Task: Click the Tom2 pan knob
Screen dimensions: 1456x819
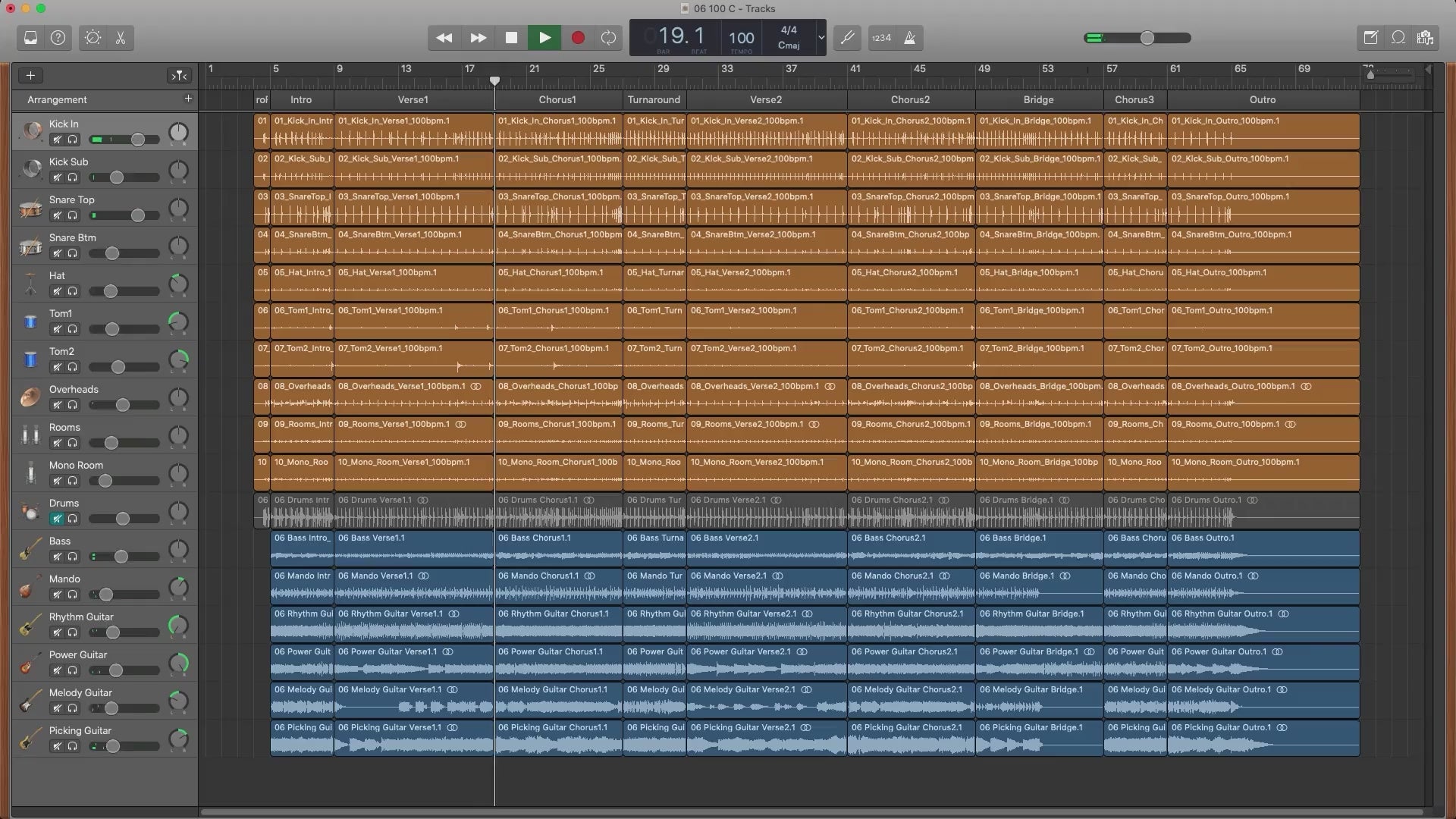Action: pyautogui.click(x=178, y=360)
